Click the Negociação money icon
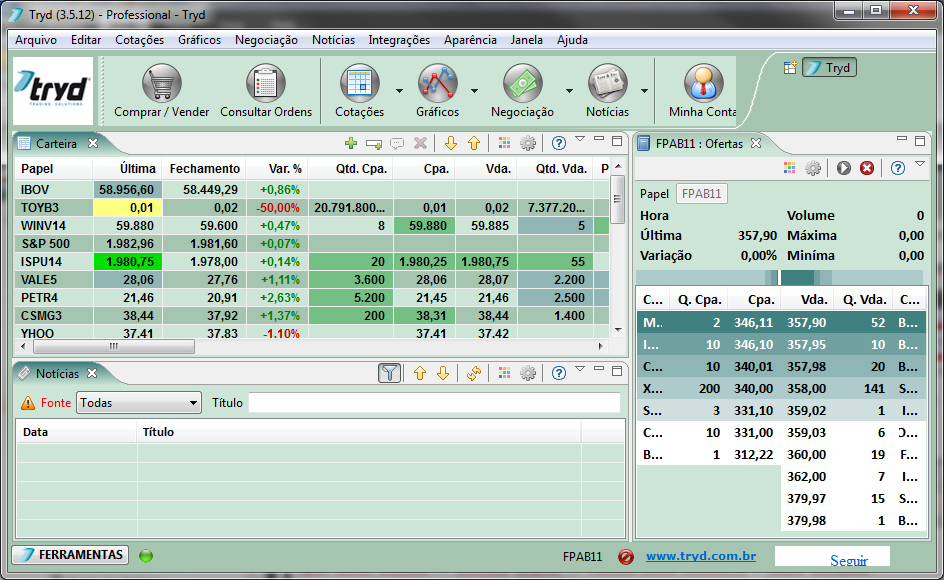This screenshot has height=580, width=944. pyautogui.click(x=523, y=83)
